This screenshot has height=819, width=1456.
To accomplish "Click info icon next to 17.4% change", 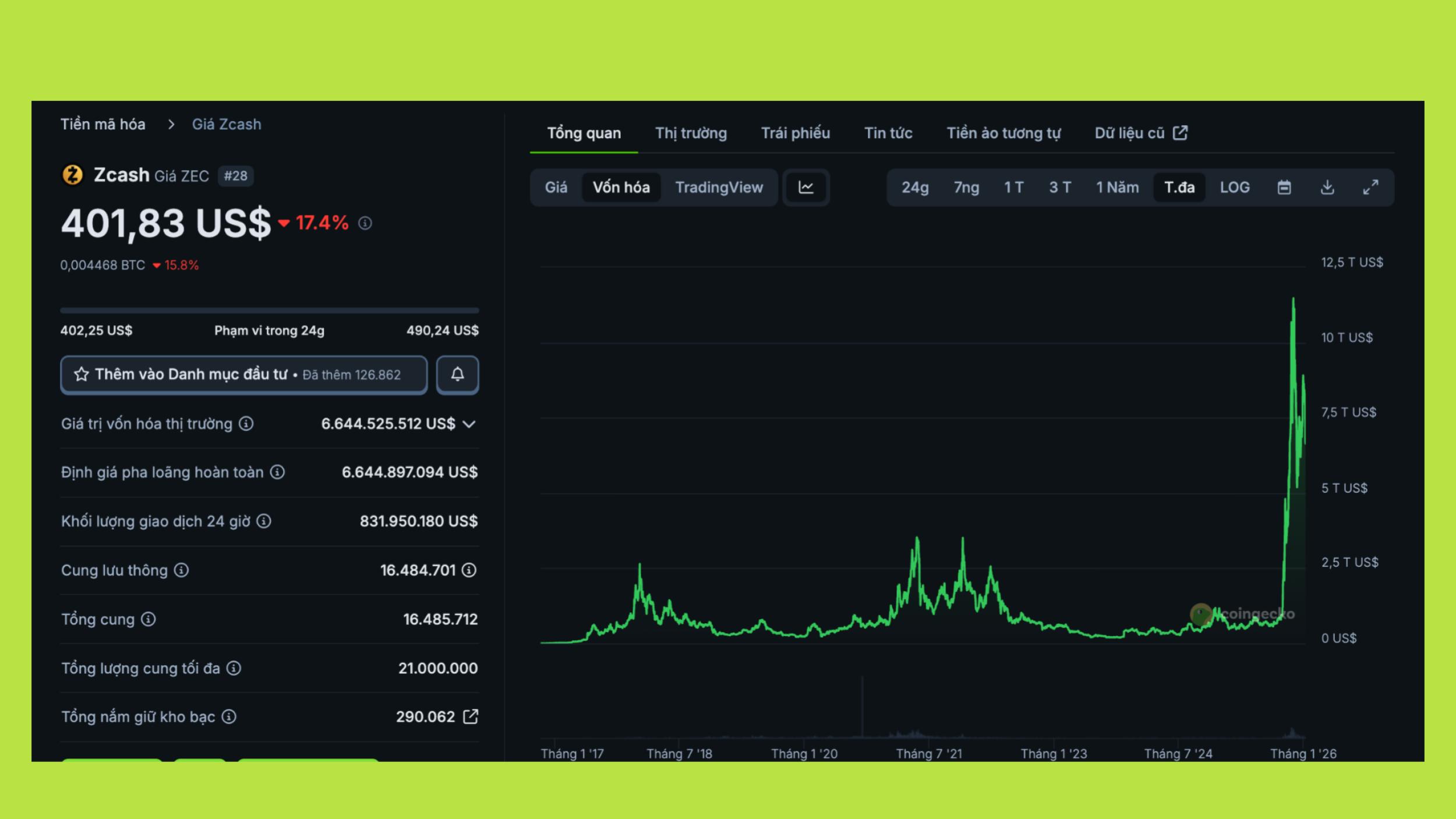I will (365, 223).
